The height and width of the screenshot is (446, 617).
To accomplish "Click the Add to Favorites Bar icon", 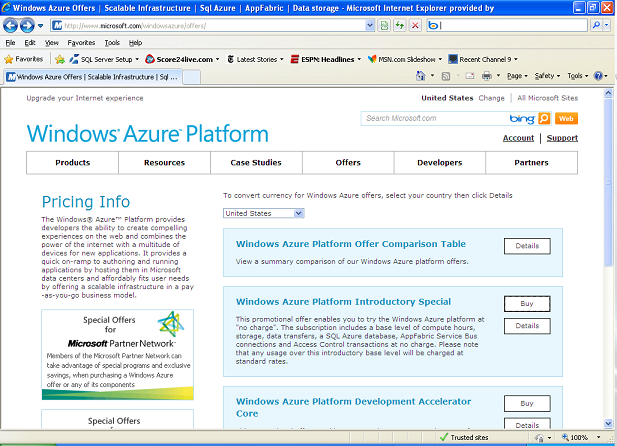I will [x=60, y=59].
